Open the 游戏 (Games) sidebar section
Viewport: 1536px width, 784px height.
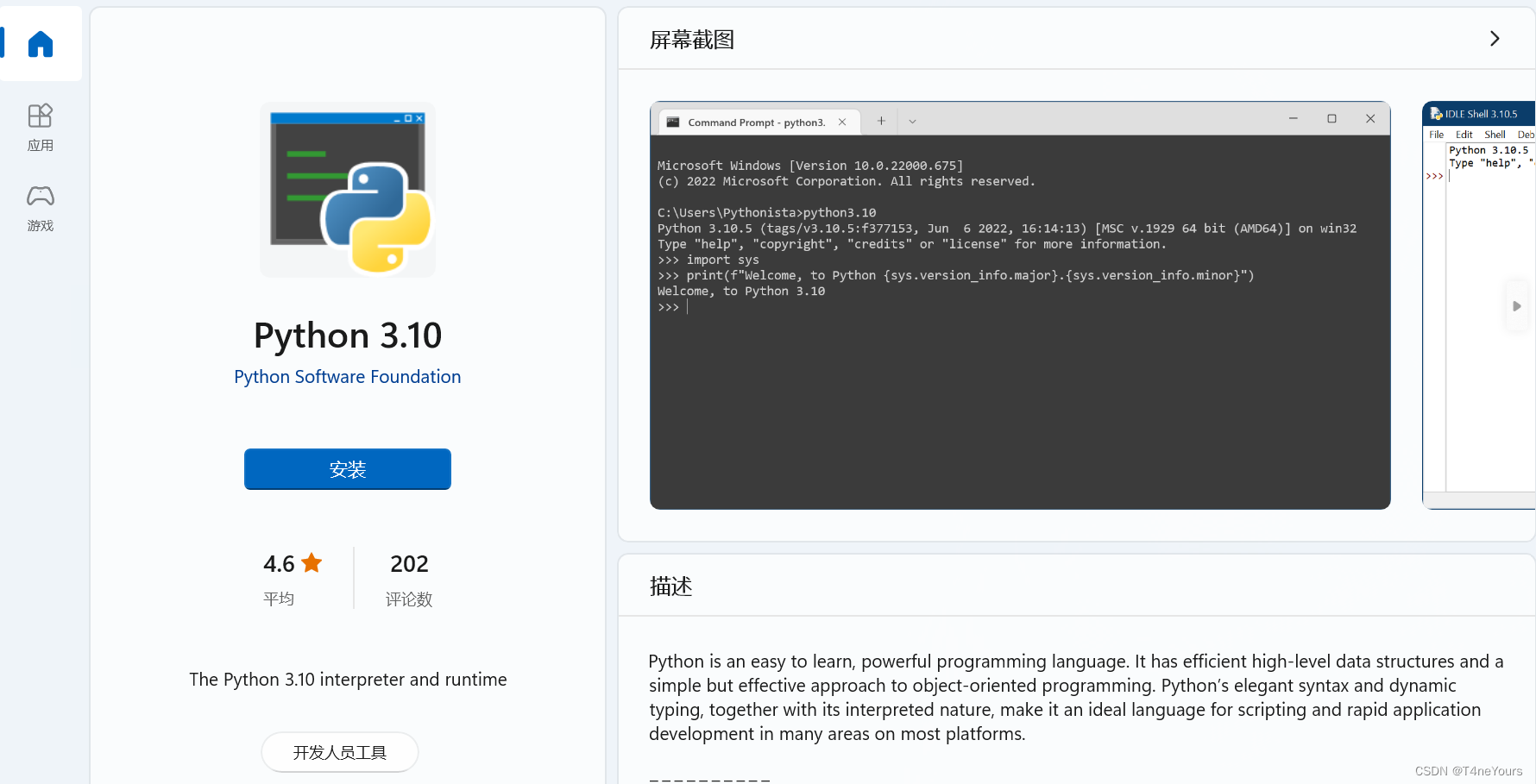[41, 208]
